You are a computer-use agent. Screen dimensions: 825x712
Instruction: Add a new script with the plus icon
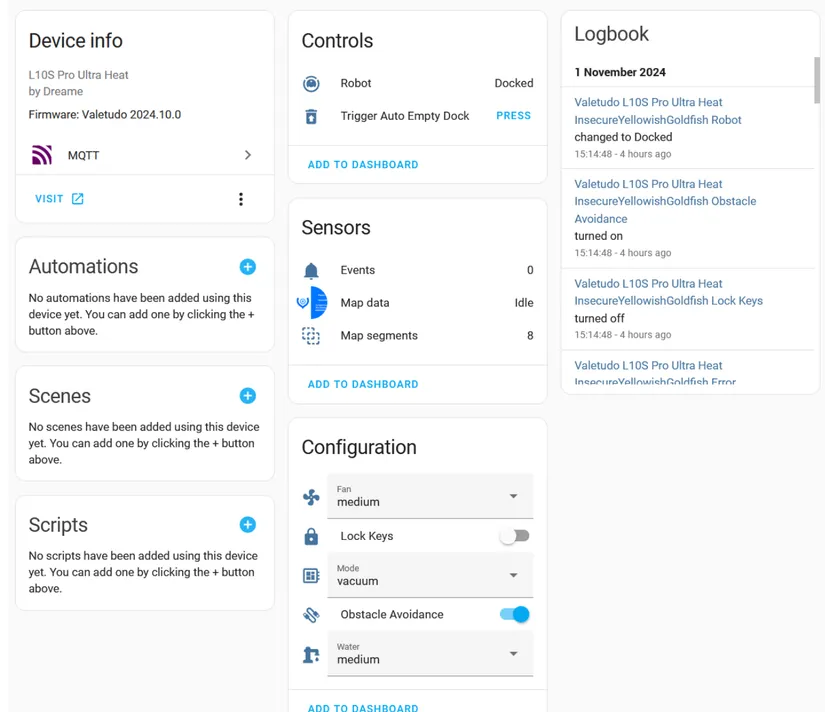(x=248, y=525)
